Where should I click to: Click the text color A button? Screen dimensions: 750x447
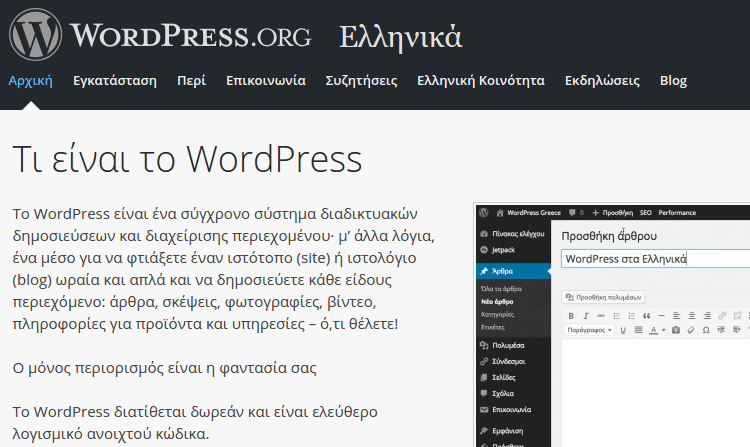click(653, 330)
